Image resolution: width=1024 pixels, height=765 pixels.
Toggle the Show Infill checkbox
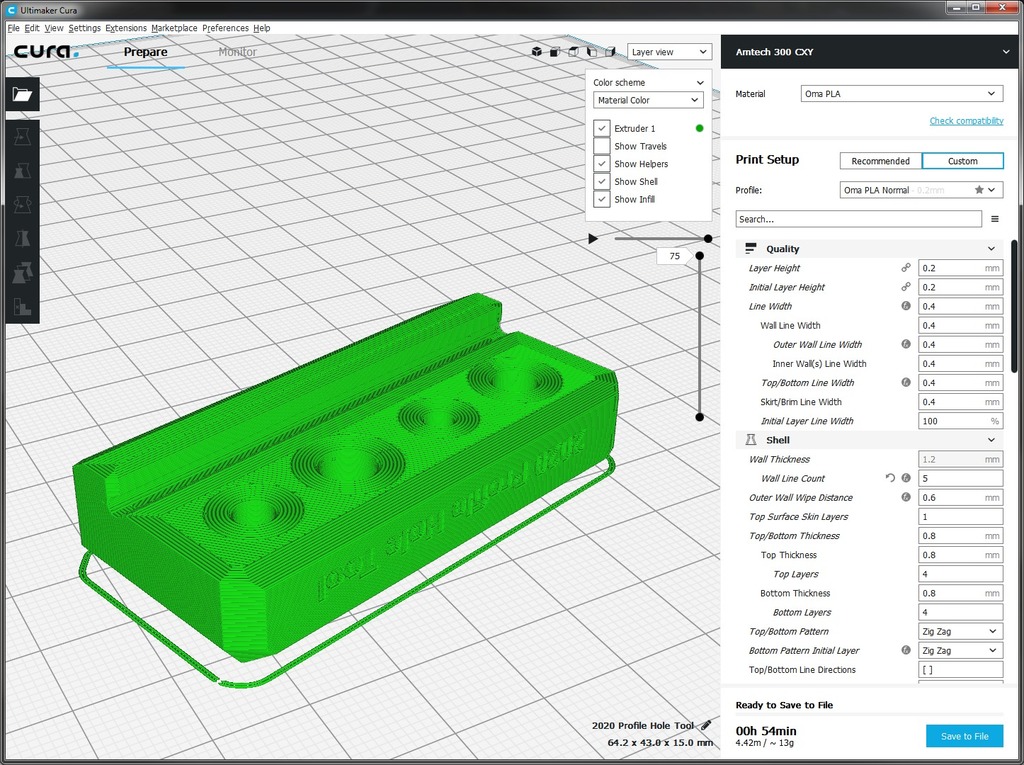pos(602,200)
